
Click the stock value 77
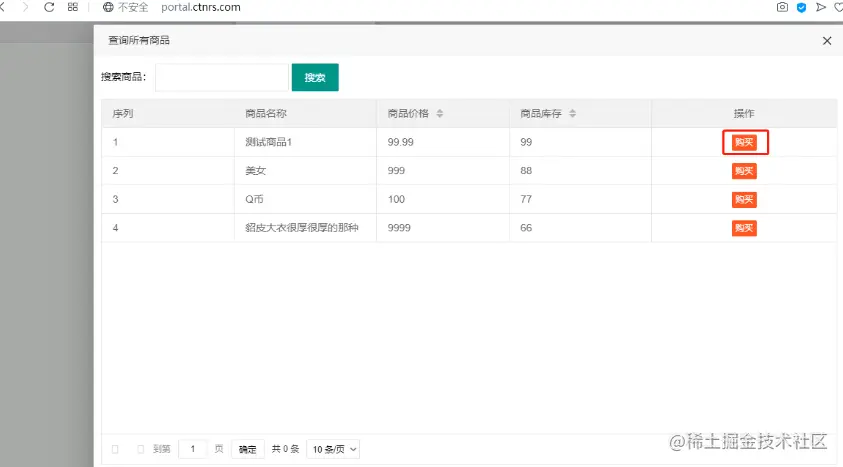pos(526,199)
